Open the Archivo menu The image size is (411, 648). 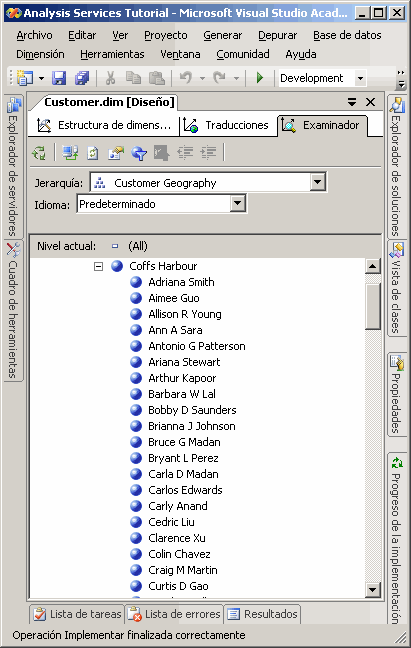(34, 36)
